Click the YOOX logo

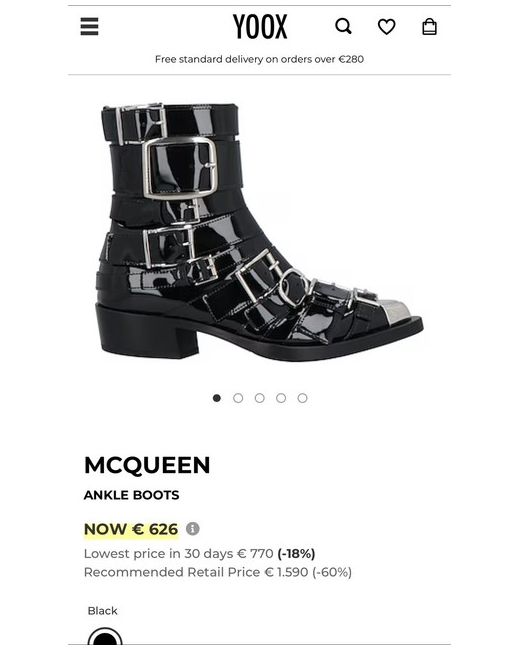(x=260, y=27)
